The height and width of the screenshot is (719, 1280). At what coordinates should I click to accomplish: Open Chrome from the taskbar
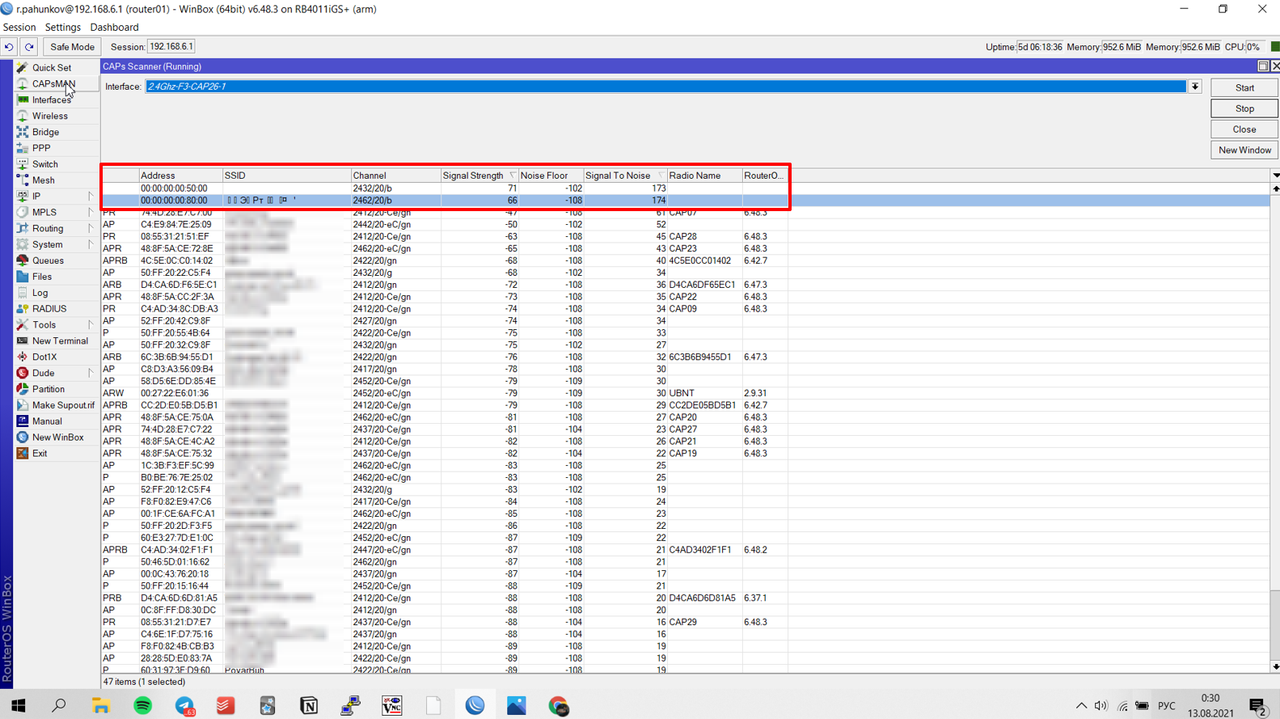(559, 705)
